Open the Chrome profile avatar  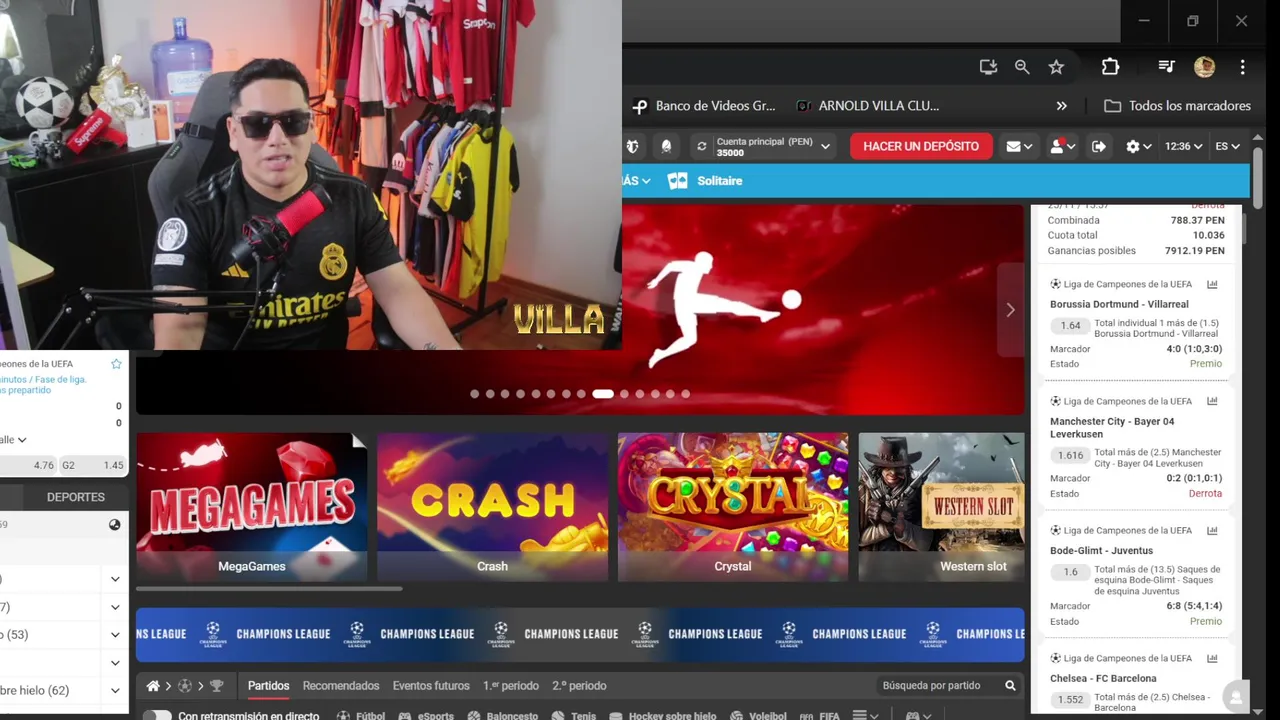click(1204, 67)
